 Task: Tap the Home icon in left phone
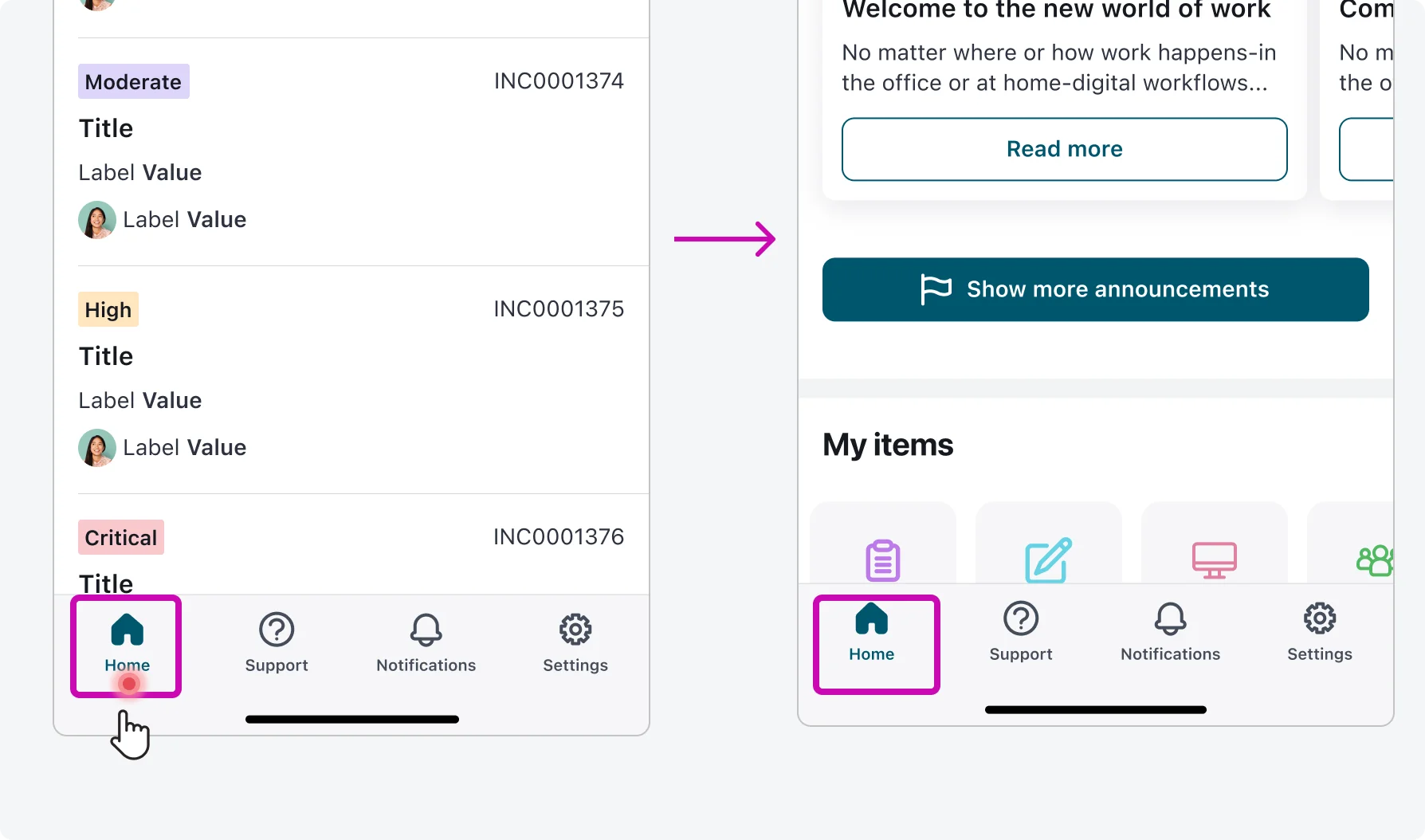[x=128, y=630]
